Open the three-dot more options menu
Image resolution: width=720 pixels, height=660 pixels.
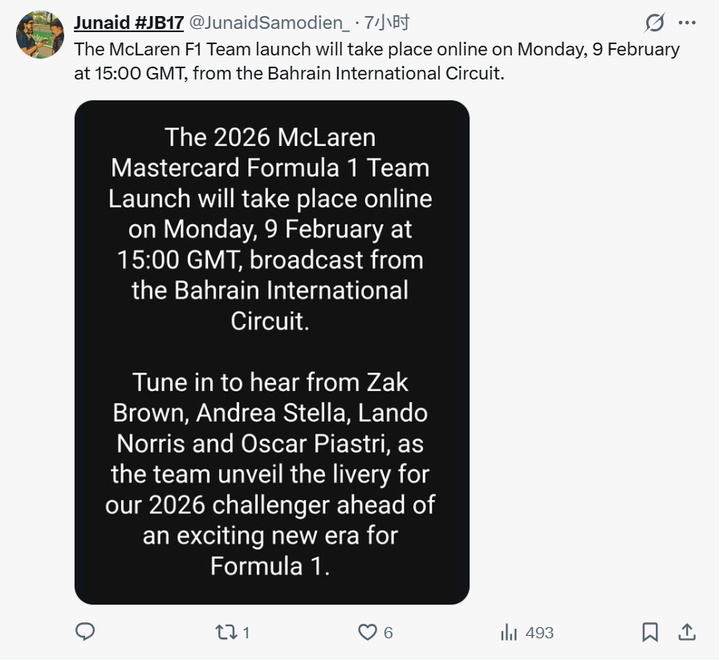[686, 22]
